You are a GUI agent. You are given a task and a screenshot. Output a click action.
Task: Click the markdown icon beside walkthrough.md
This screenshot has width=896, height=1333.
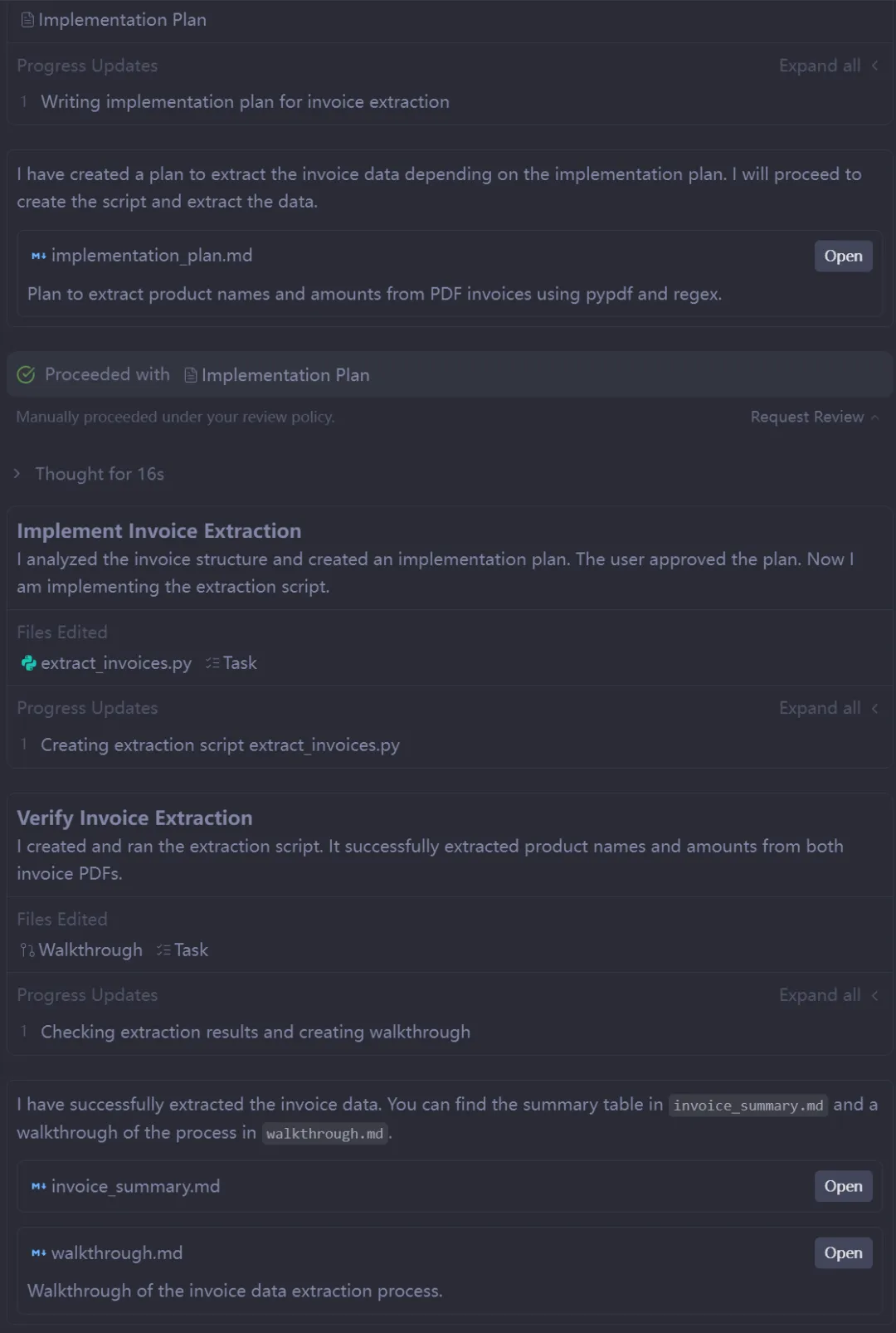38,1253
